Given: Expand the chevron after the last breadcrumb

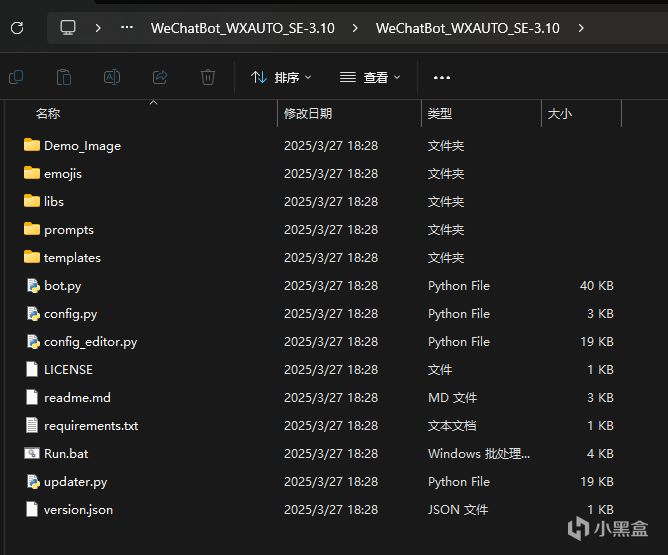Looking at the screenshot, I should [581, 28].
